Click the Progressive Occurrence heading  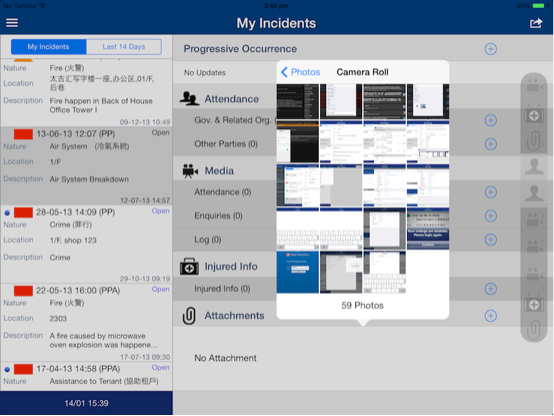(x=240, y=49)
